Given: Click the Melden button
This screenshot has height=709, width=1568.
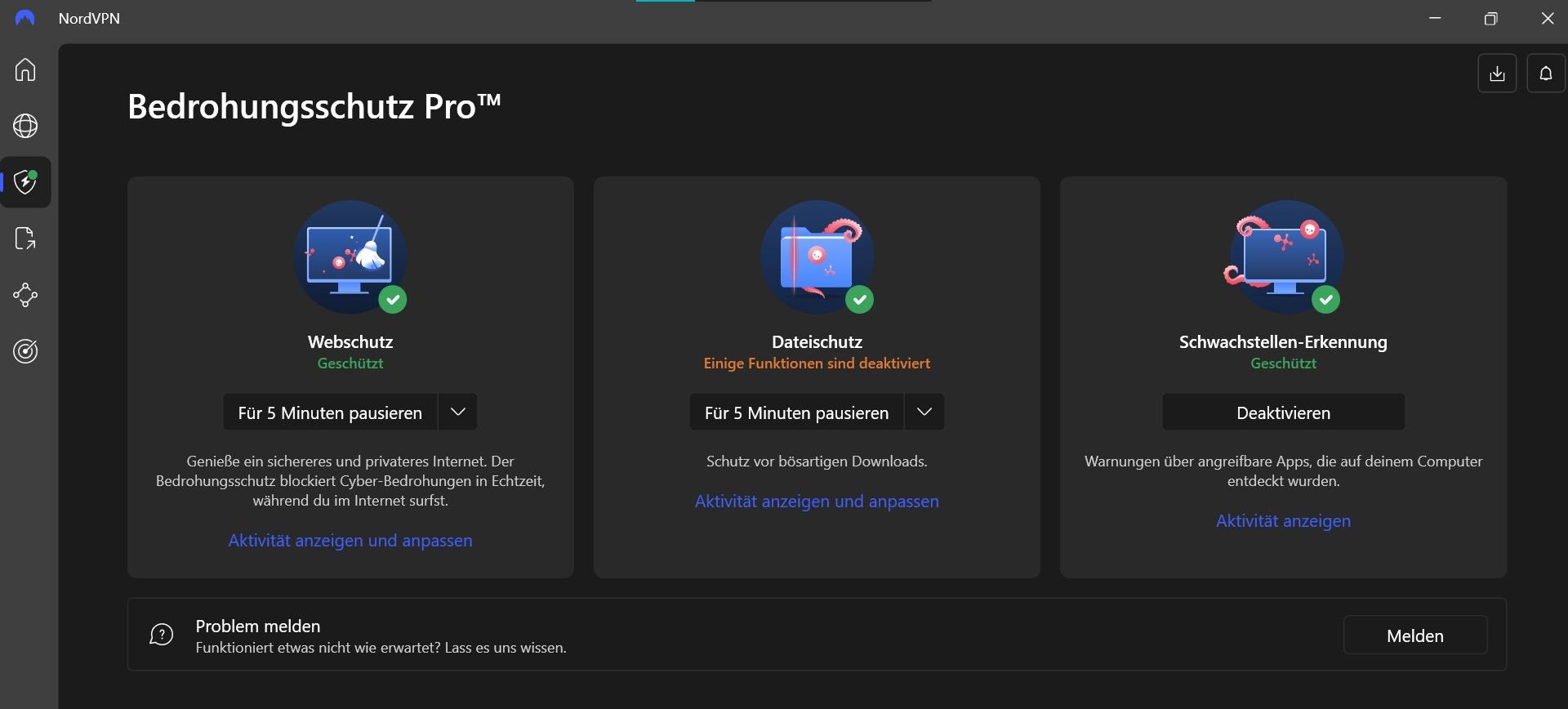Looking at the screenshot, I should (1415, 635).
